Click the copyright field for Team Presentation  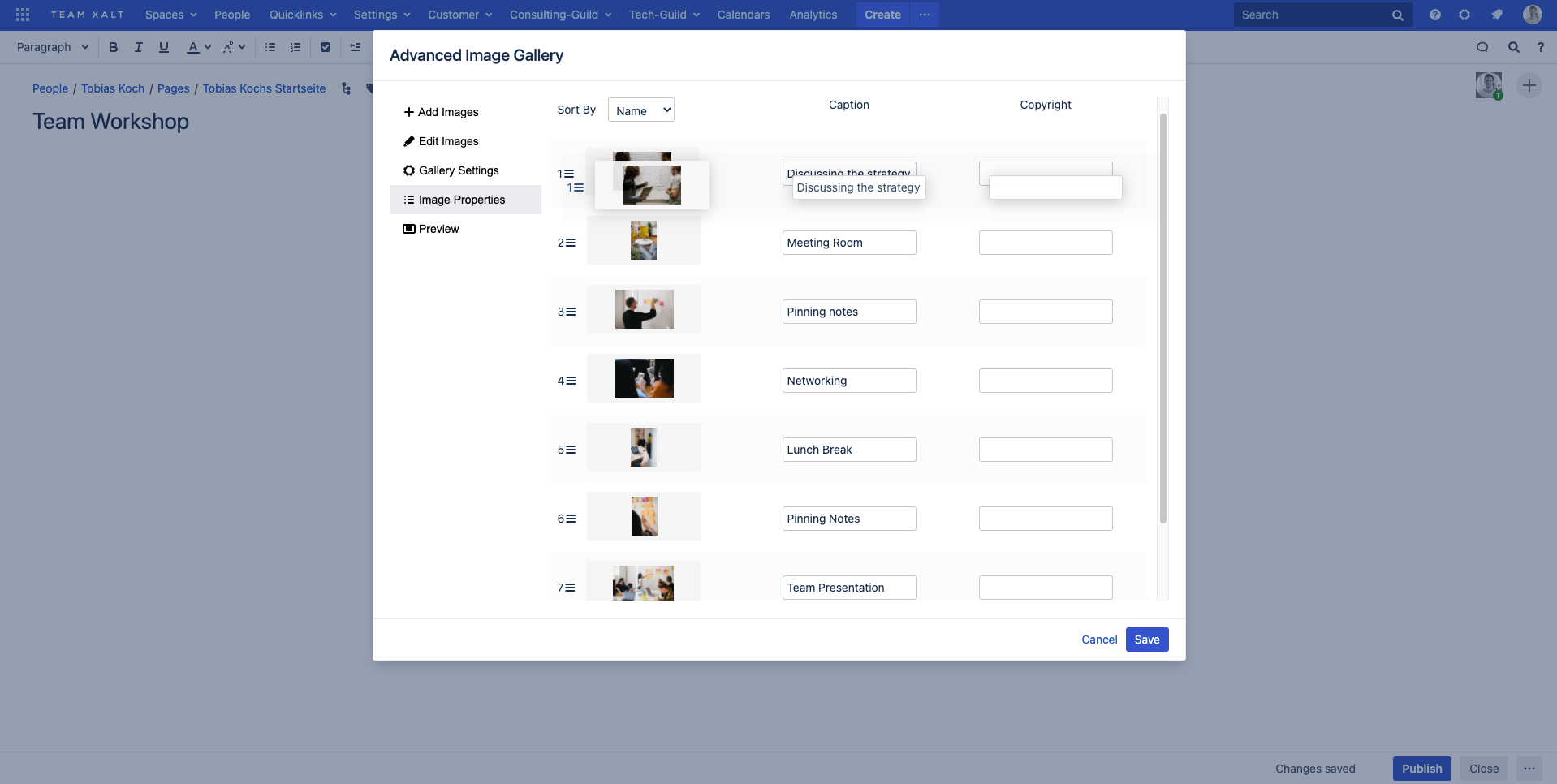[1046, 588]
